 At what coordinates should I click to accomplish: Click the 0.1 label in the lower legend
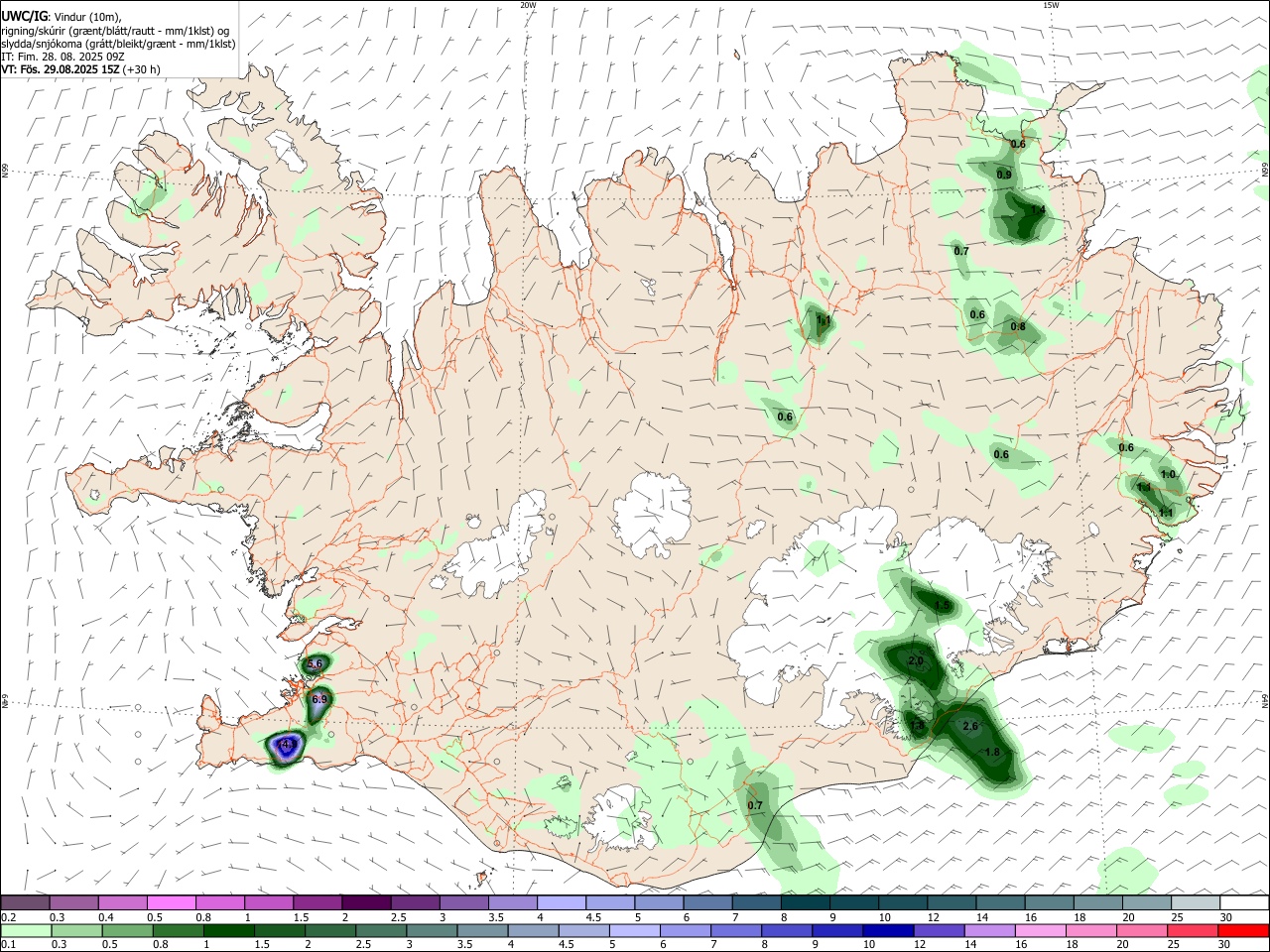(x=9, y=945)
